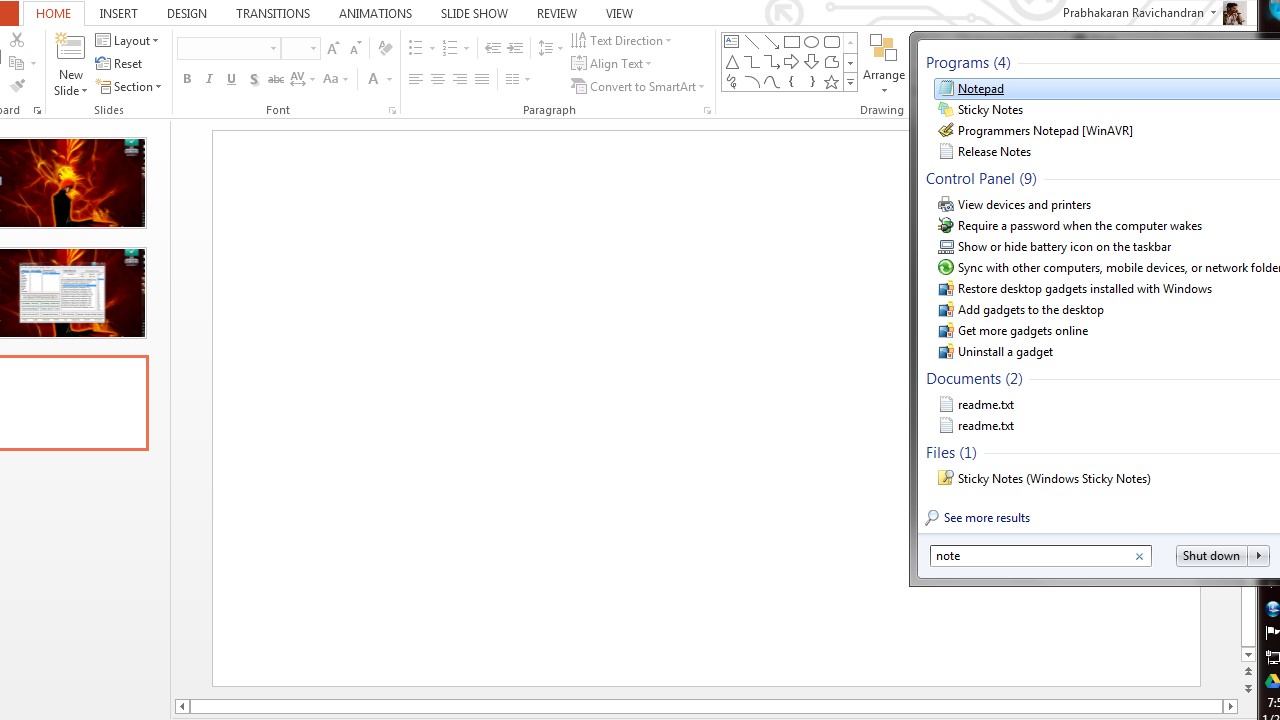Click See more results link
Image resolution: width=1280 pixels, height=720 pixels.
[x=986, y=518]
